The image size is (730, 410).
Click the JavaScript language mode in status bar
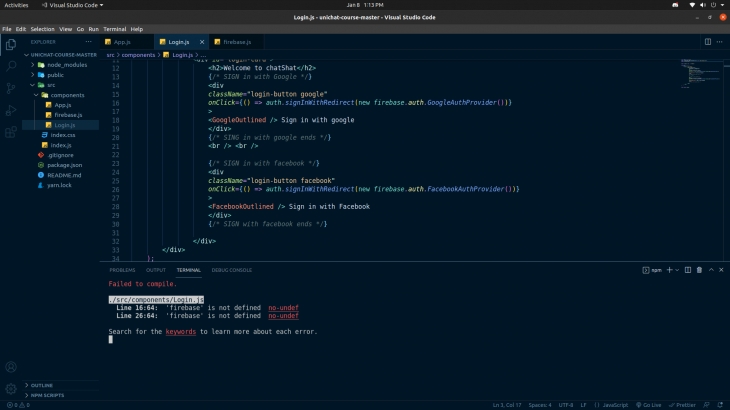(615, 405)
